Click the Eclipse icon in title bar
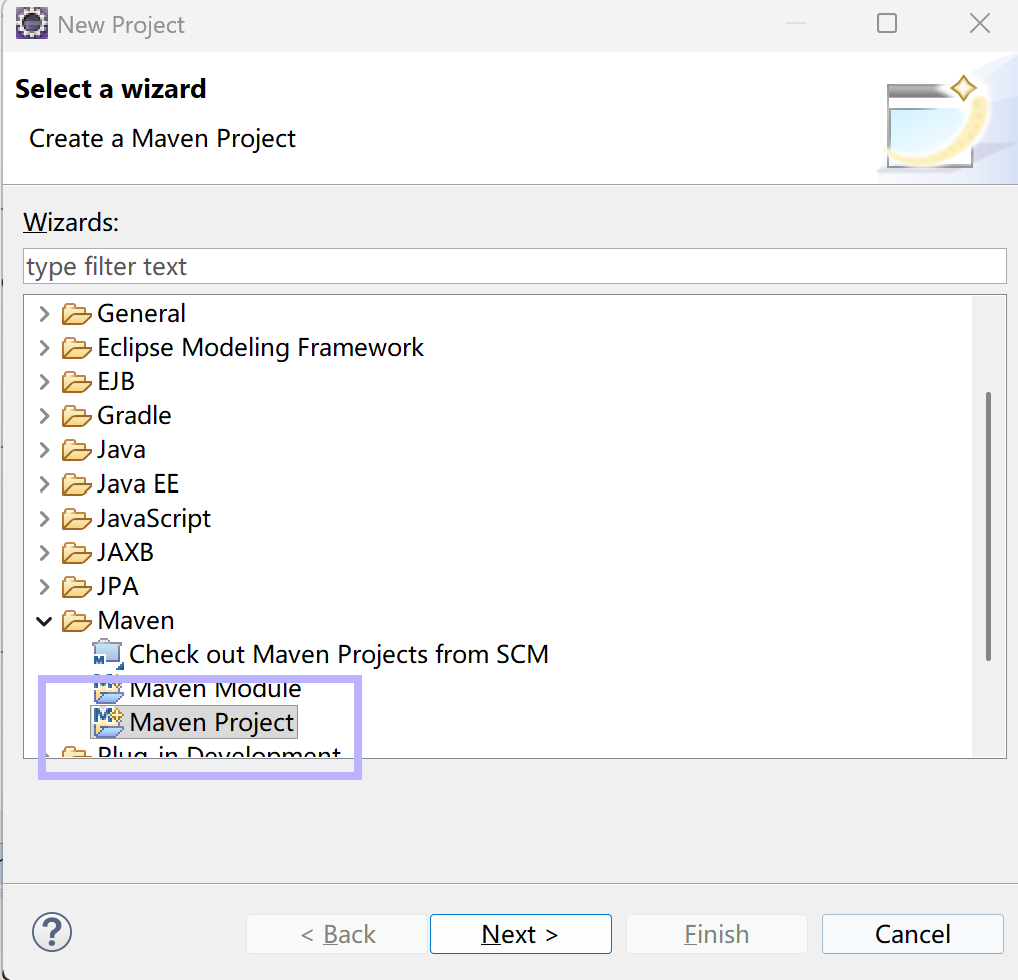 coord(31,23)
